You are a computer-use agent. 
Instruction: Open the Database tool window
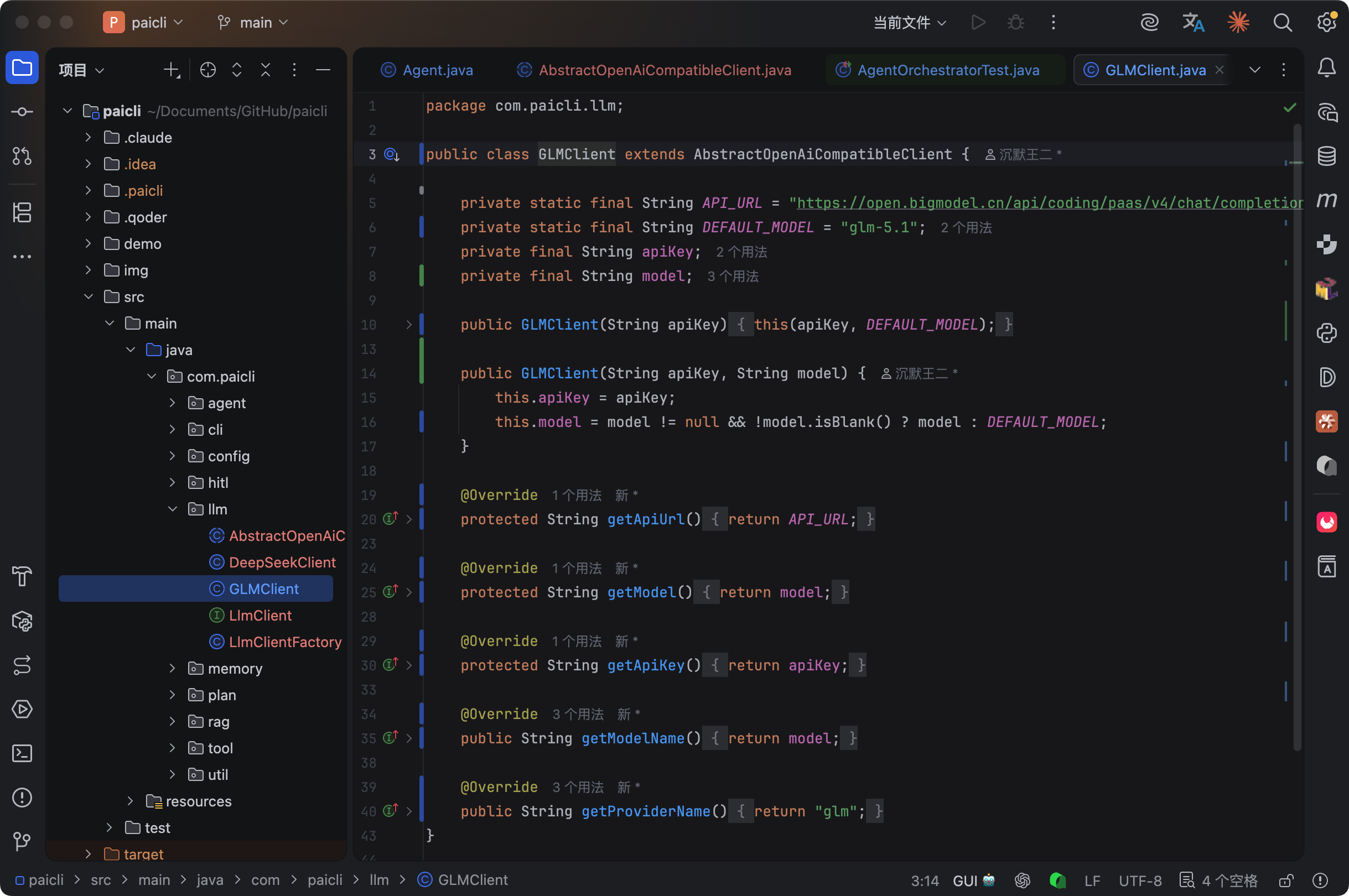[1326, 156]
